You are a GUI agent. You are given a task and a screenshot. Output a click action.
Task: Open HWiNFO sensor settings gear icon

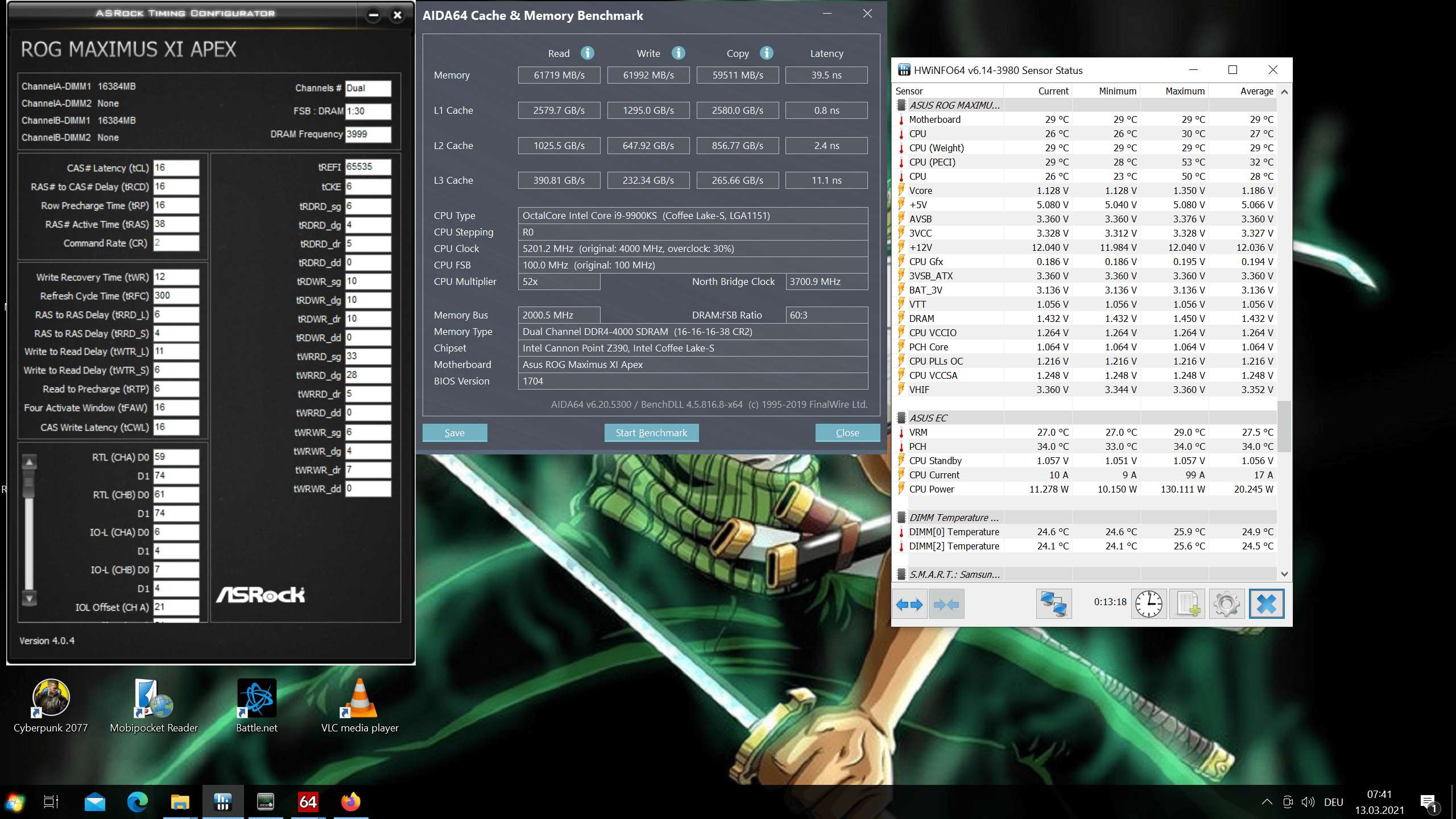point(1227,604)
